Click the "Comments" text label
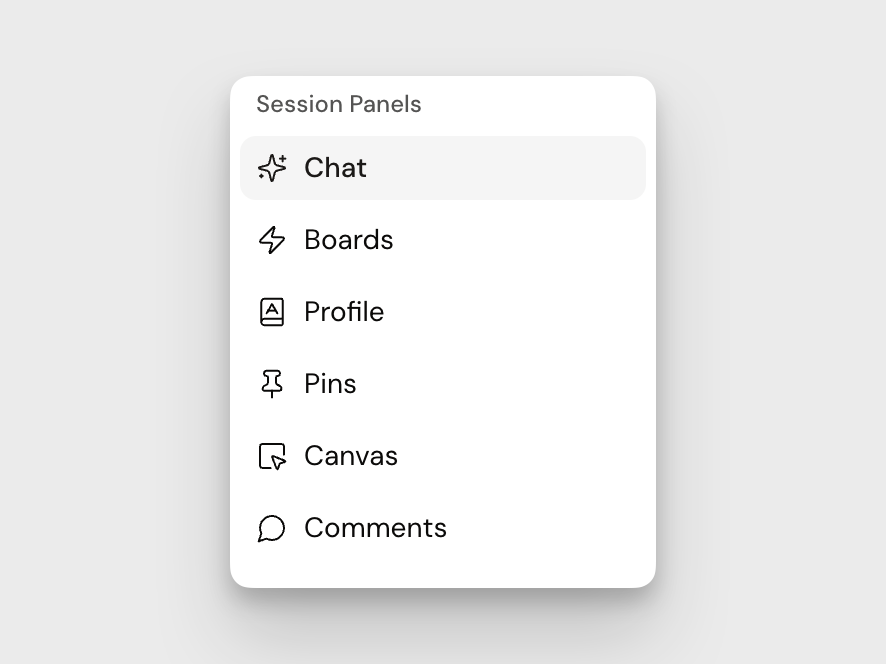Viewport: 886px width, 664px height. point(375,528)
